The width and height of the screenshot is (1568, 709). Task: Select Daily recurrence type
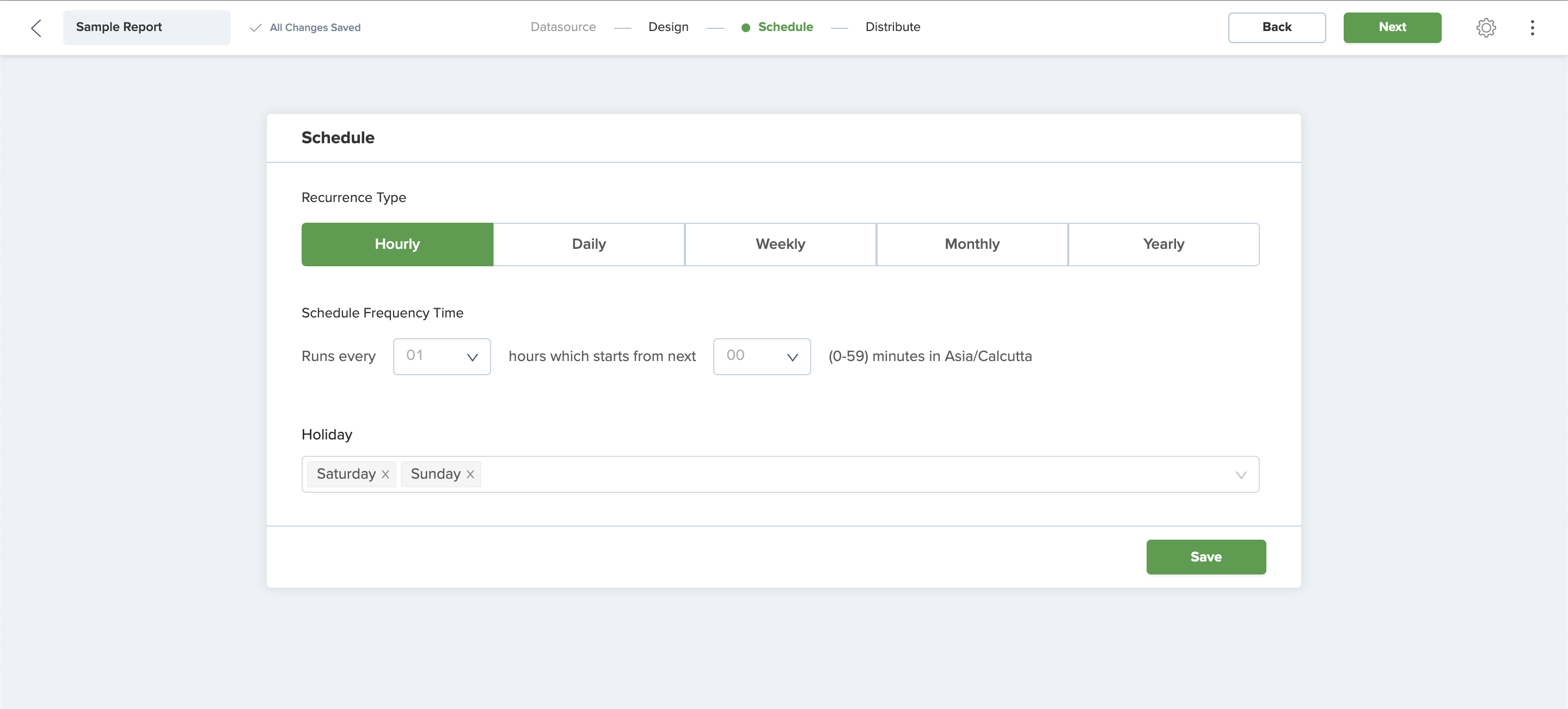589,244
